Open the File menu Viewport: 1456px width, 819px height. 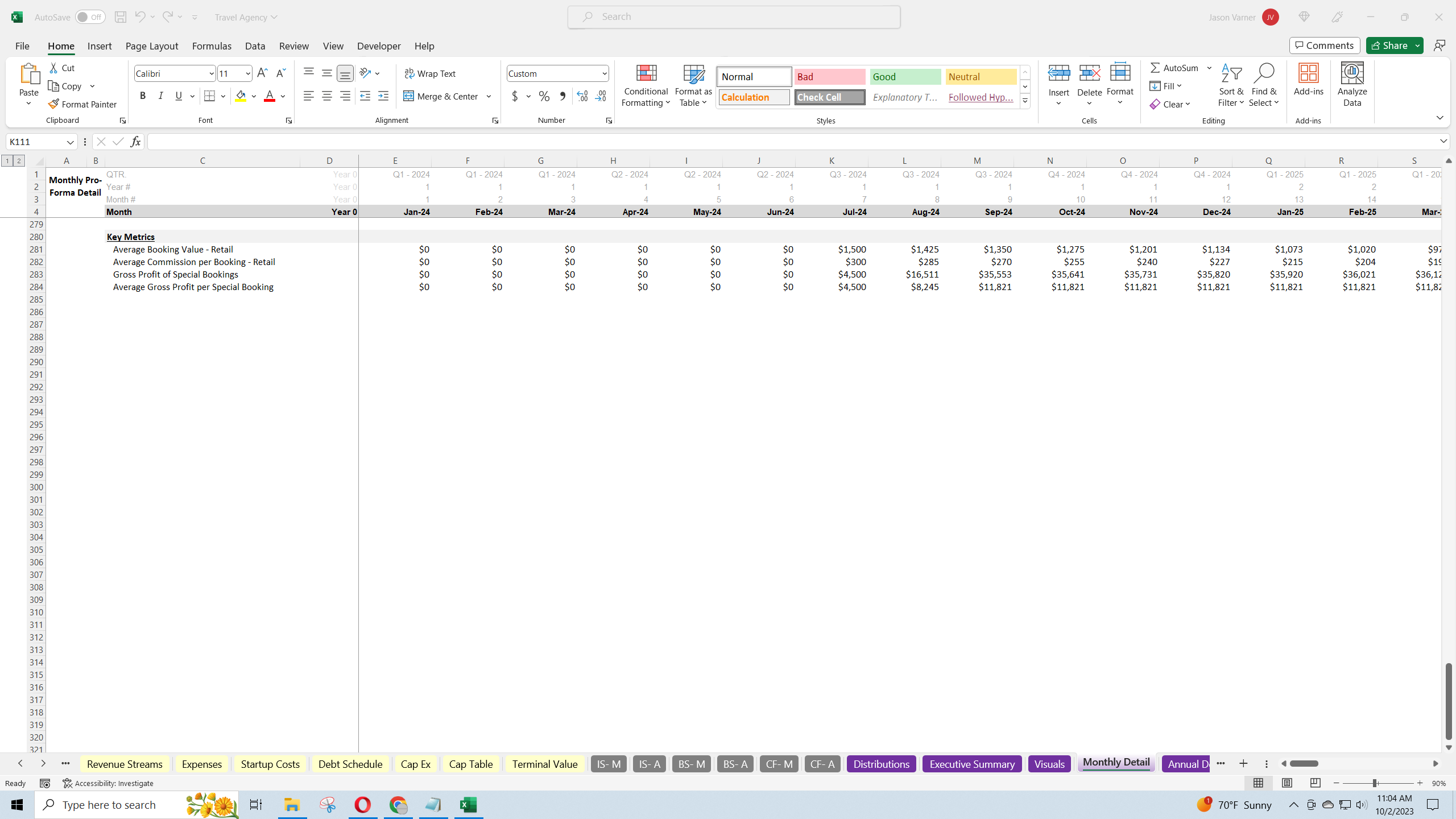click(x=22, y=45)
